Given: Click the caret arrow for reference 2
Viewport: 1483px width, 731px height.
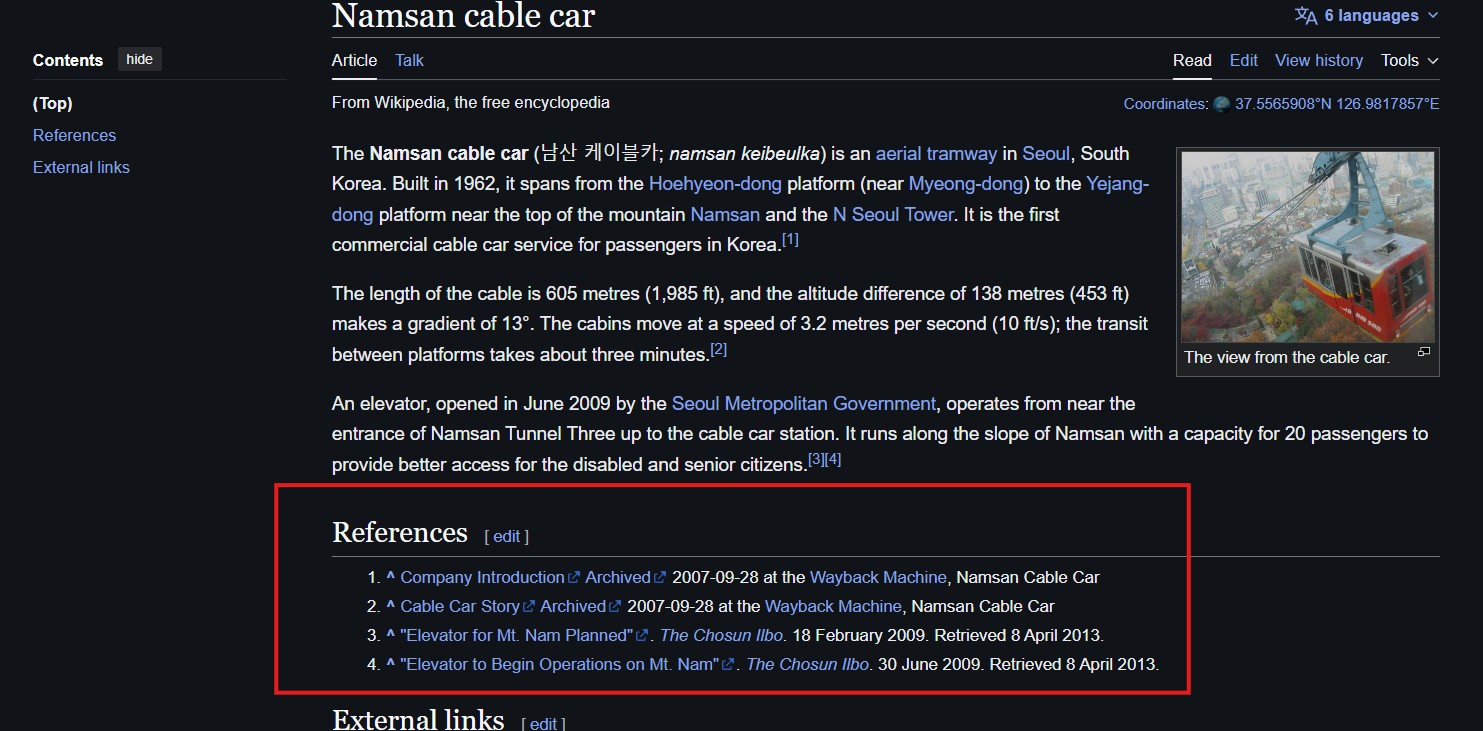Looking at the screenshot, I should pos(391,606).
